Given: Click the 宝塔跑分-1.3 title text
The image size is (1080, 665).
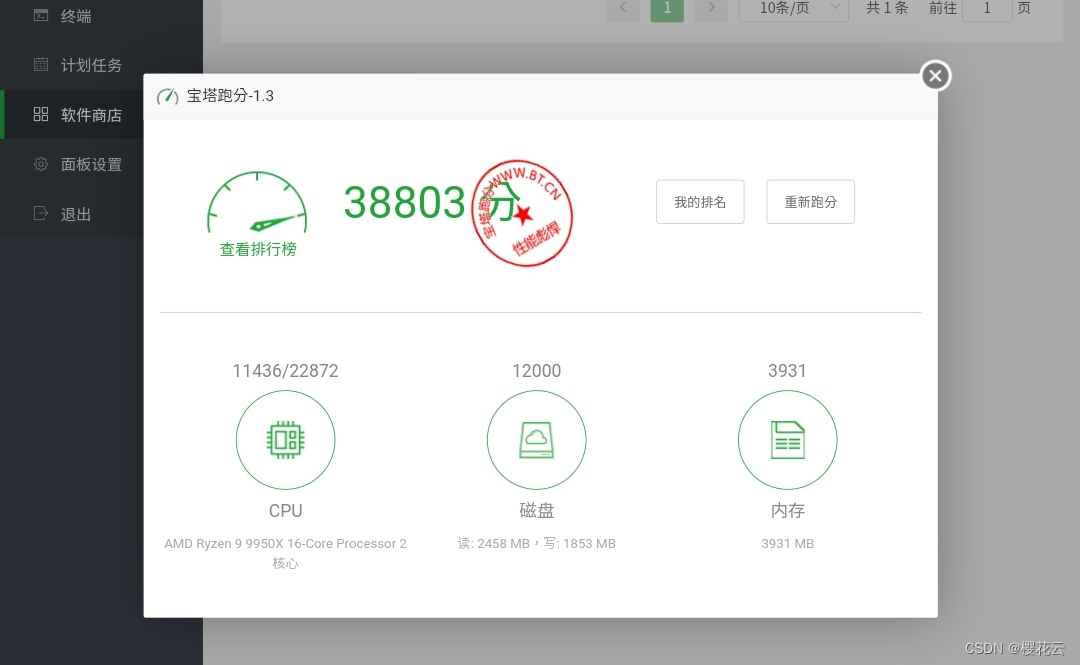Looking at the screenshot, I should (x=230, y=96).
